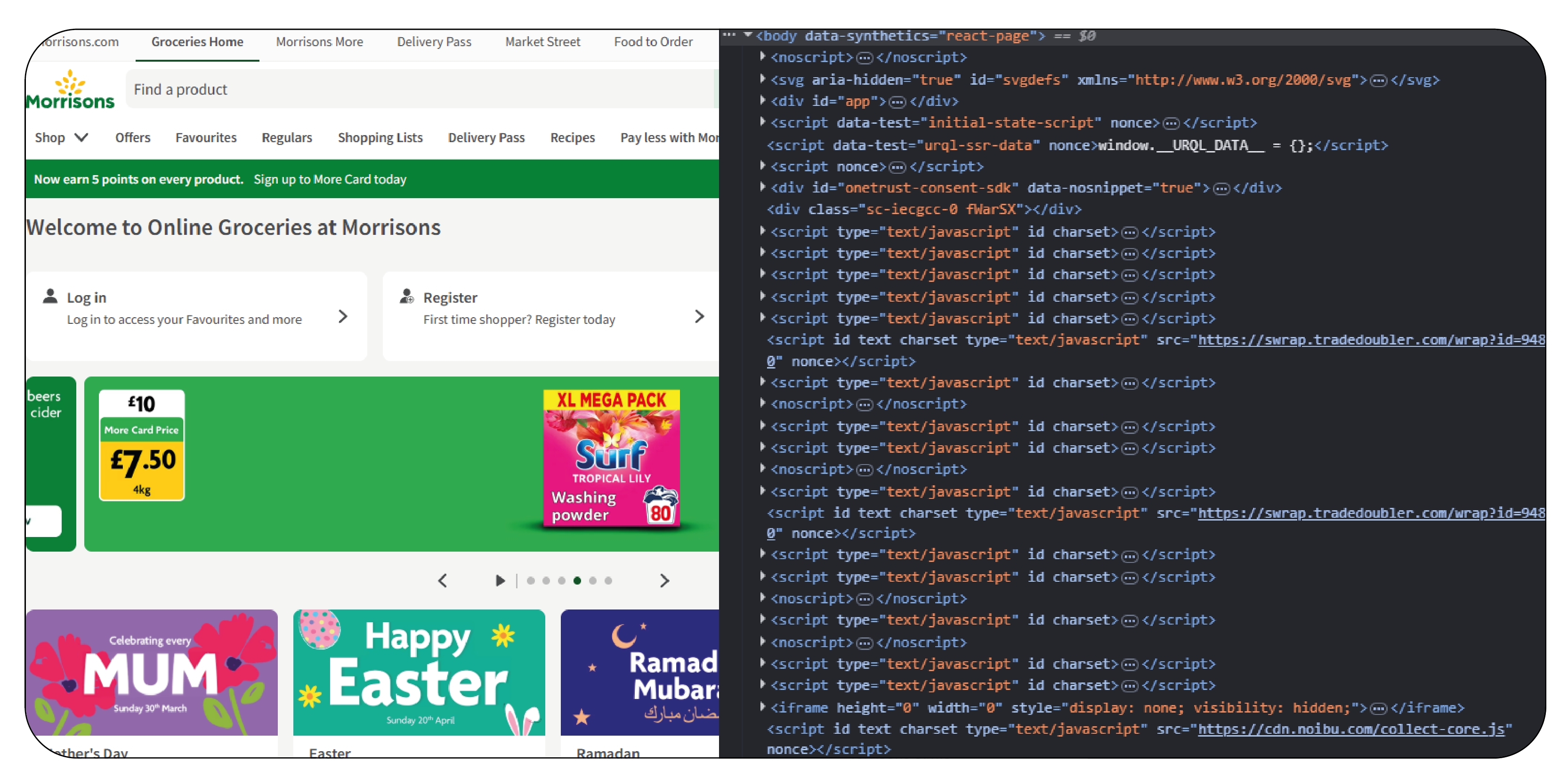This screenshot has width=1568, height=778.
Task: Open the Food to Order tab
Action: point(653,42)
